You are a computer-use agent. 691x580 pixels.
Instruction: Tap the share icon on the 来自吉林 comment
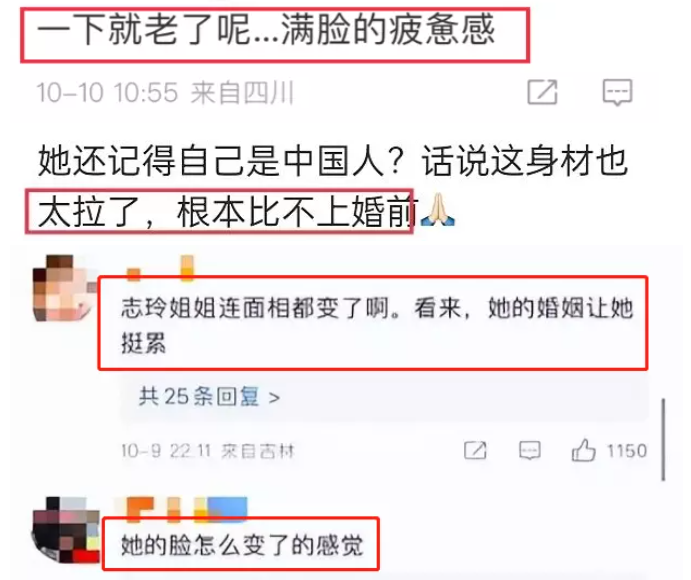[475, 451]
